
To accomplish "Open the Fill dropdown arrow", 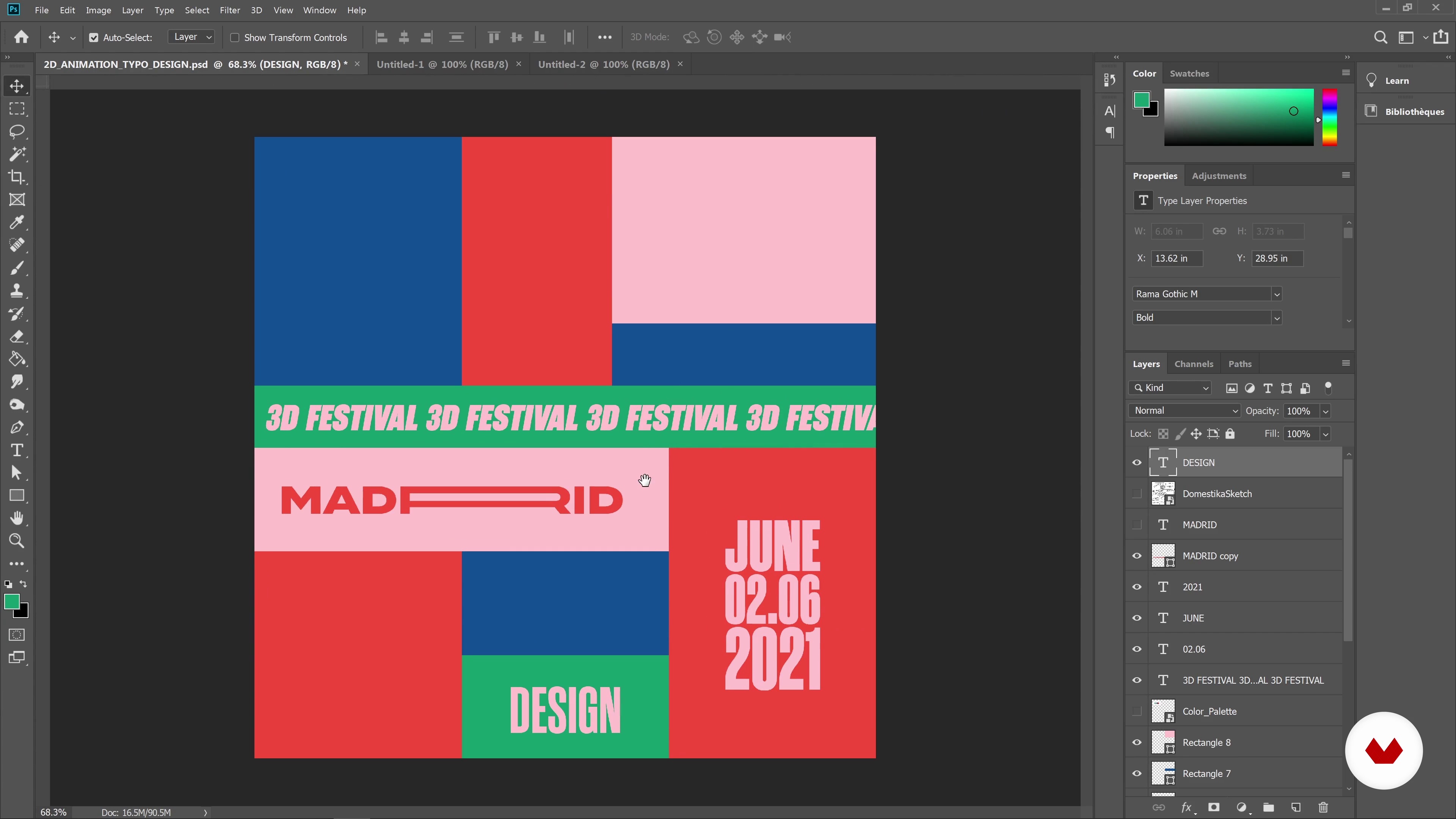I will pos(1326,434).
